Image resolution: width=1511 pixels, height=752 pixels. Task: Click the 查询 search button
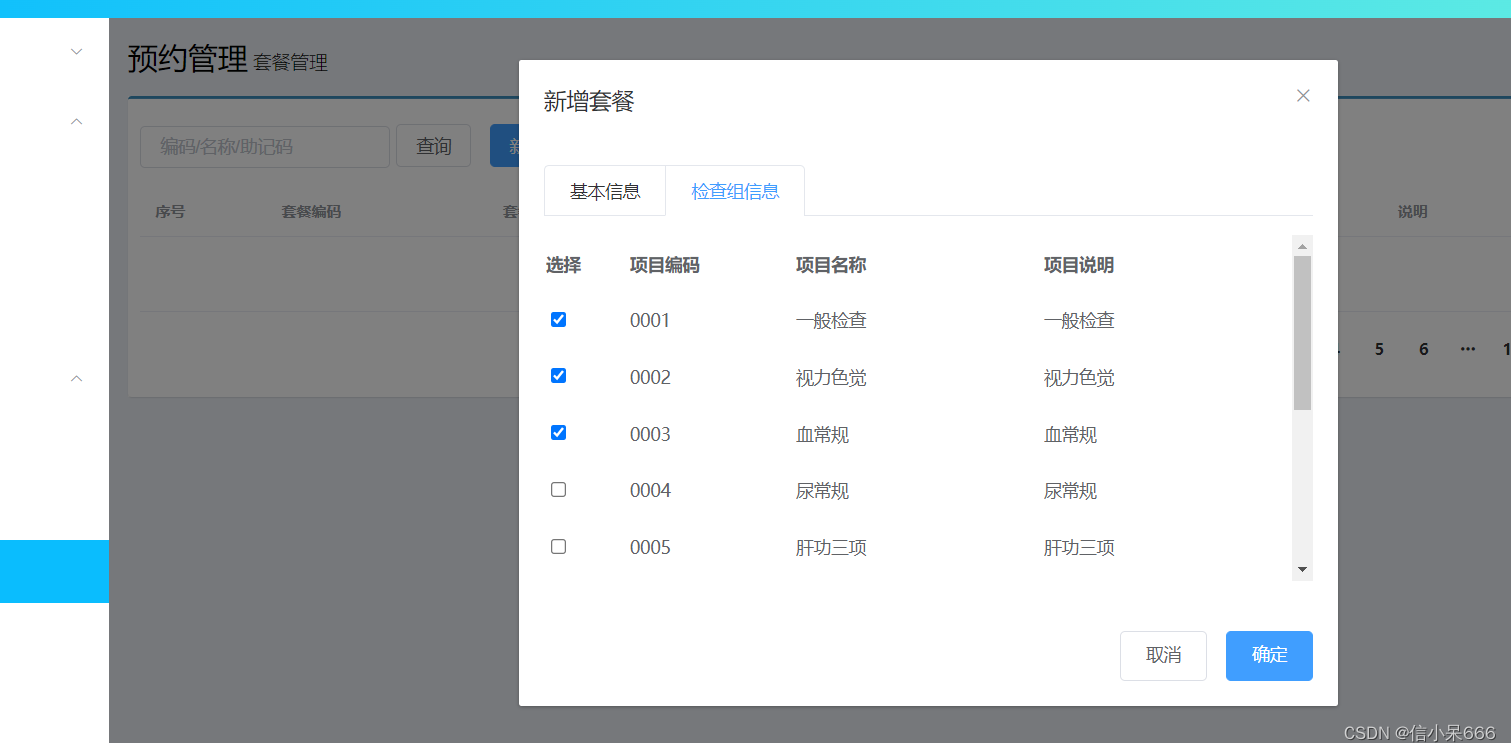point(433,145)
